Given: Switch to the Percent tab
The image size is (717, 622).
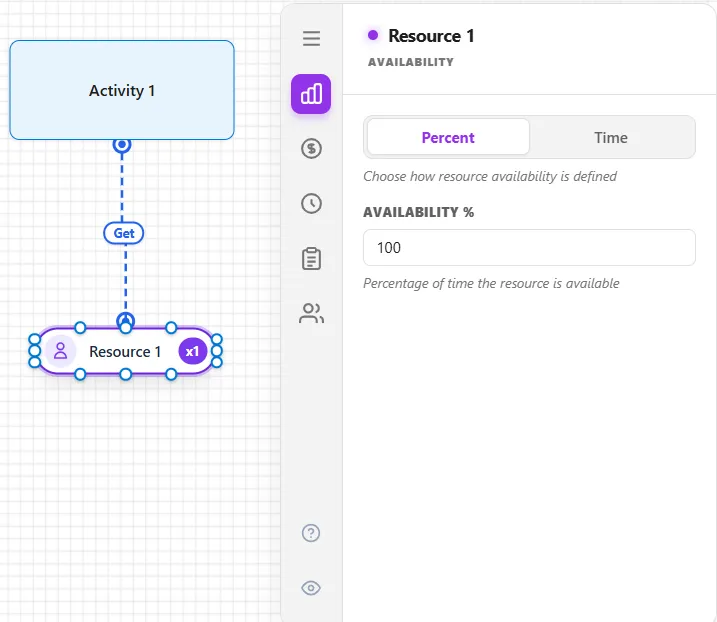Looking at the screenshot, I should [448, 137].
